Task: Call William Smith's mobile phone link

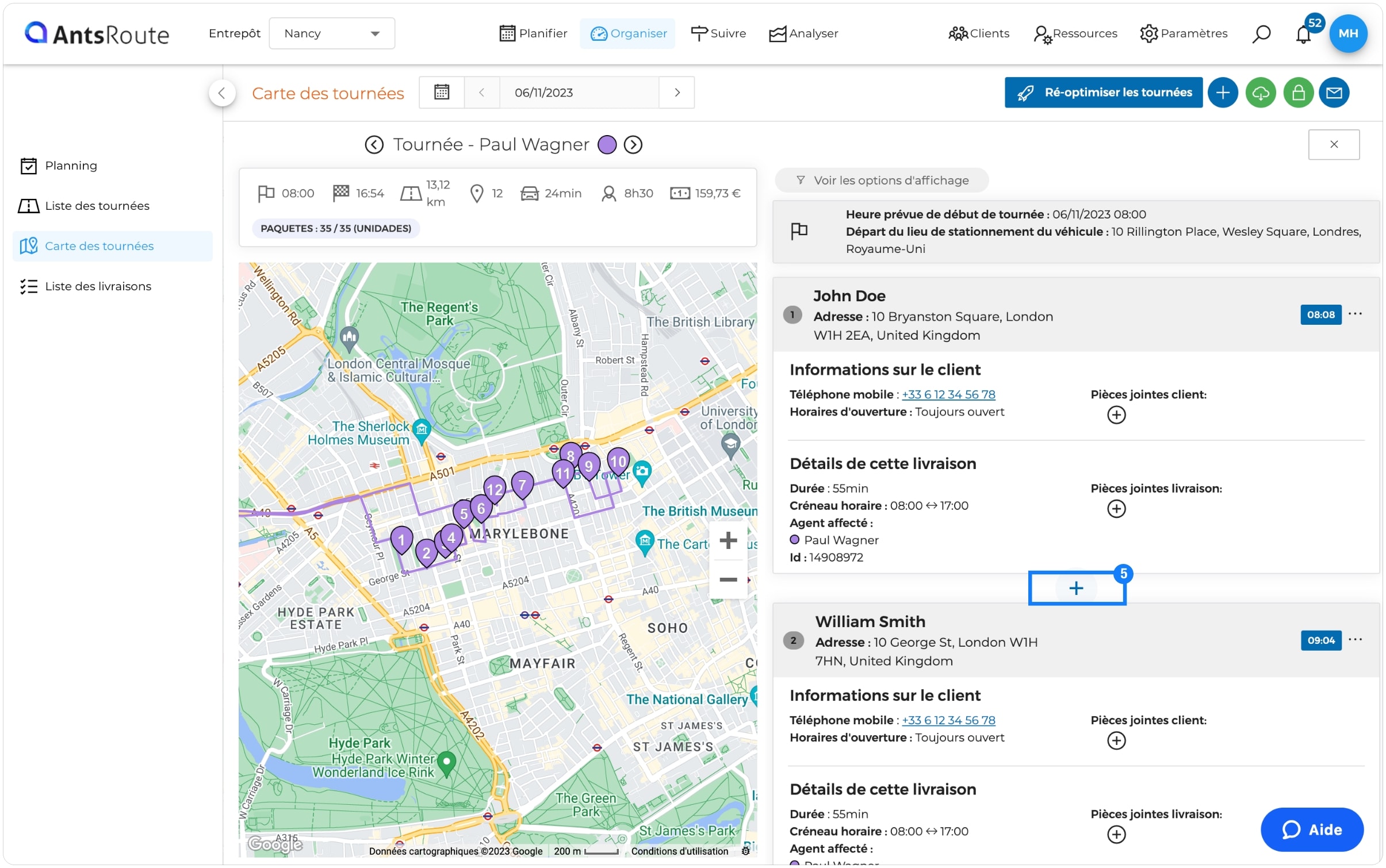Action: pos(948,720)
